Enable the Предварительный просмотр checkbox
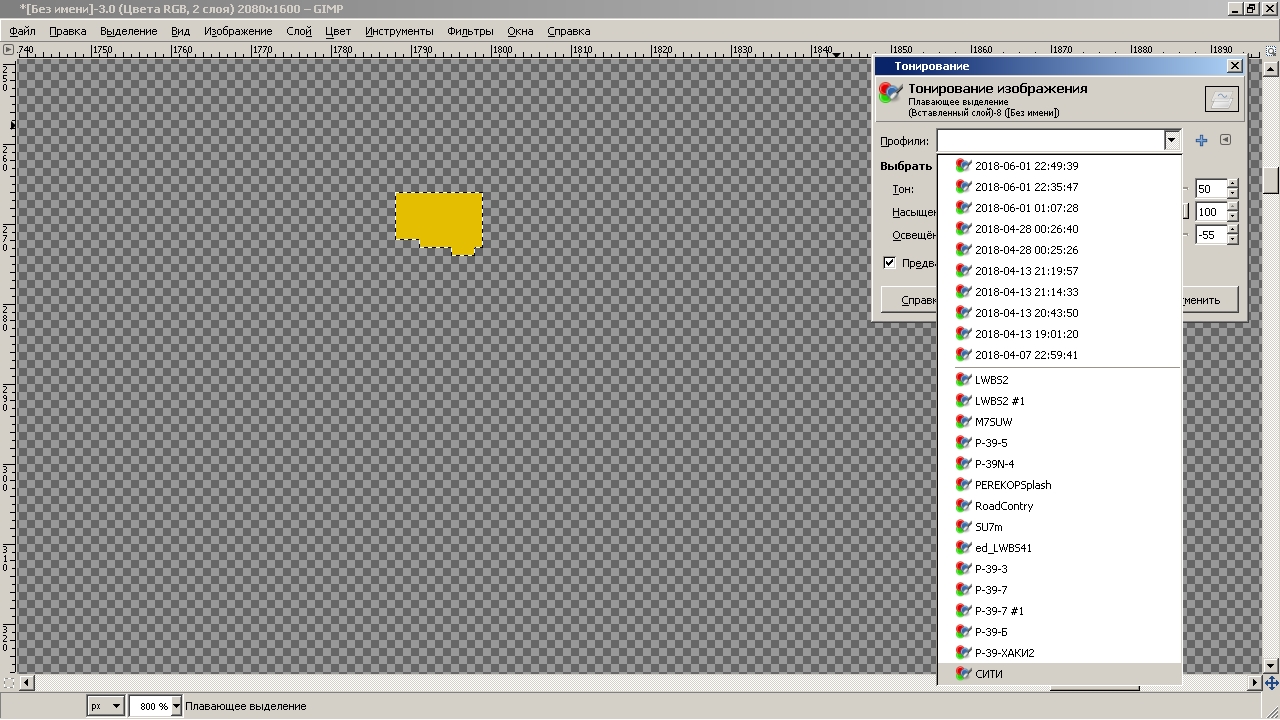This screenshot has height=720, width=1280. [889, 263]
